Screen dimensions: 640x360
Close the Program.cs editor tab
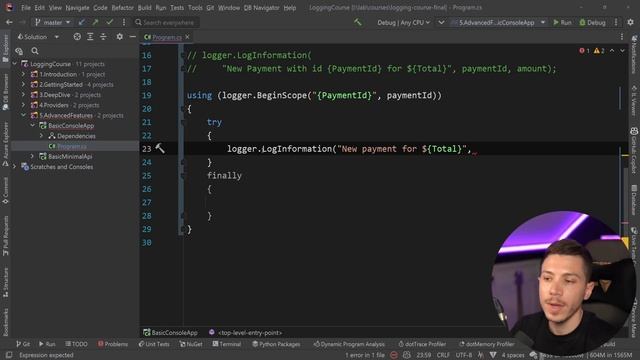click(187, 37)
